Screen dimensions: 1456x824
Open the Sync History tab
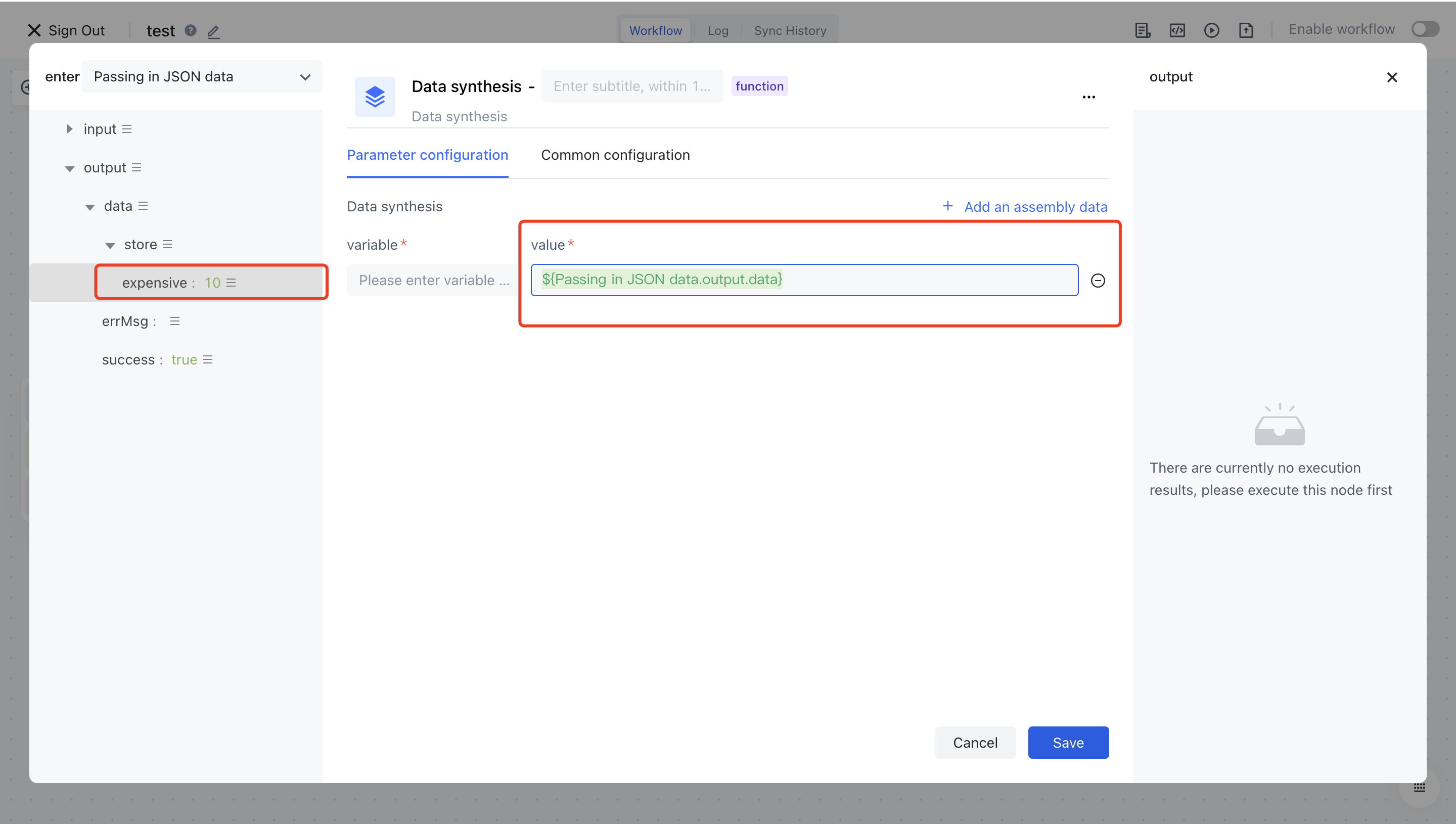point(790,30)
